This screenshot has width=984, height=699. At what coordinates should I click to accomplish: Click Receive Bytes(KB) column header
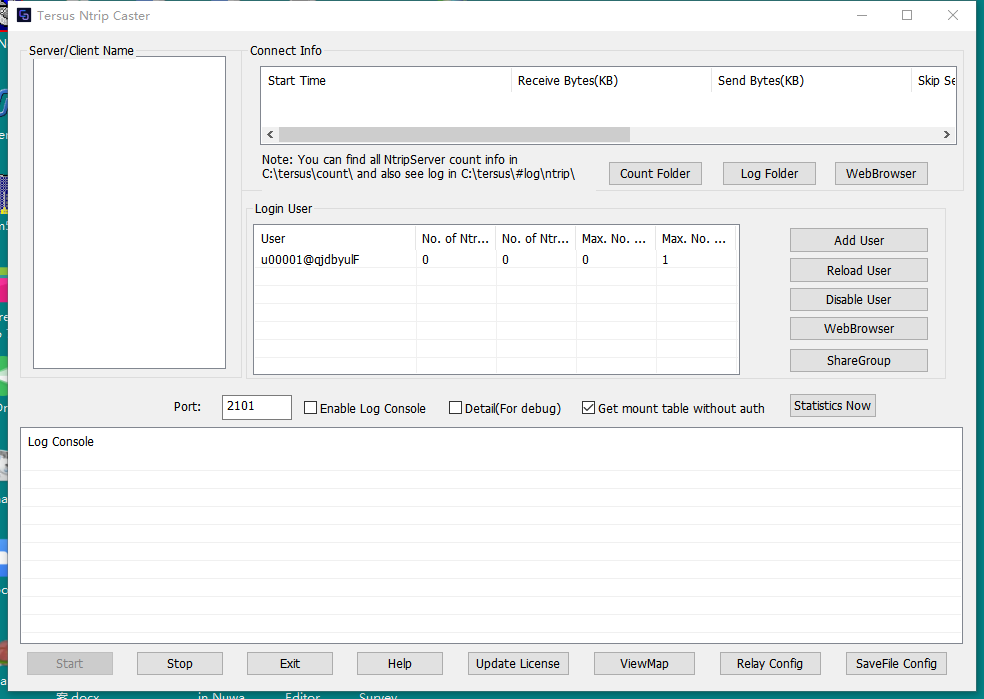click(x=611, y=80)
